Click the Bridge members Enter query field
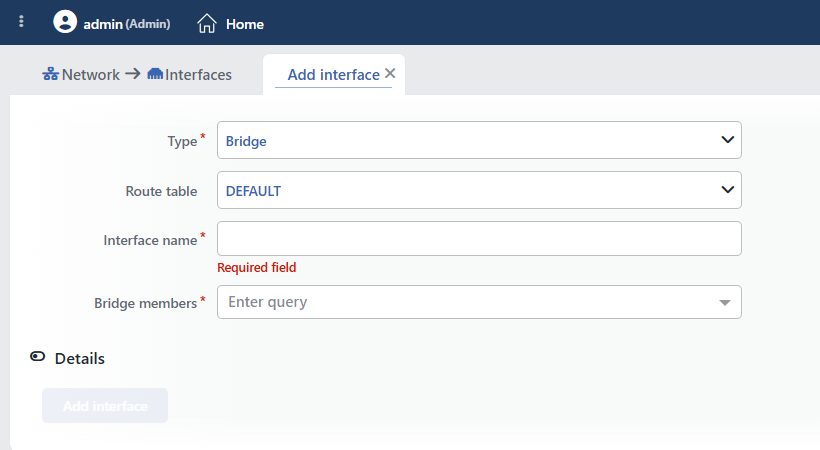The width and height of the screenshot is (820, 450). point(479,302)
